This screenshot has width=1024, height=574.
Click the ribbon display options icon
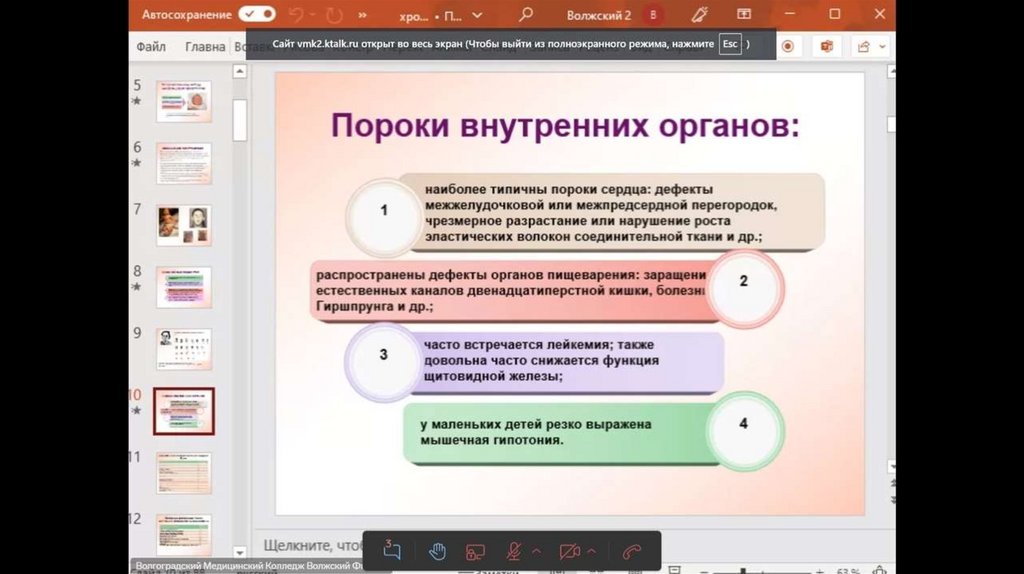pyautogui.click(x=744, y=15)
